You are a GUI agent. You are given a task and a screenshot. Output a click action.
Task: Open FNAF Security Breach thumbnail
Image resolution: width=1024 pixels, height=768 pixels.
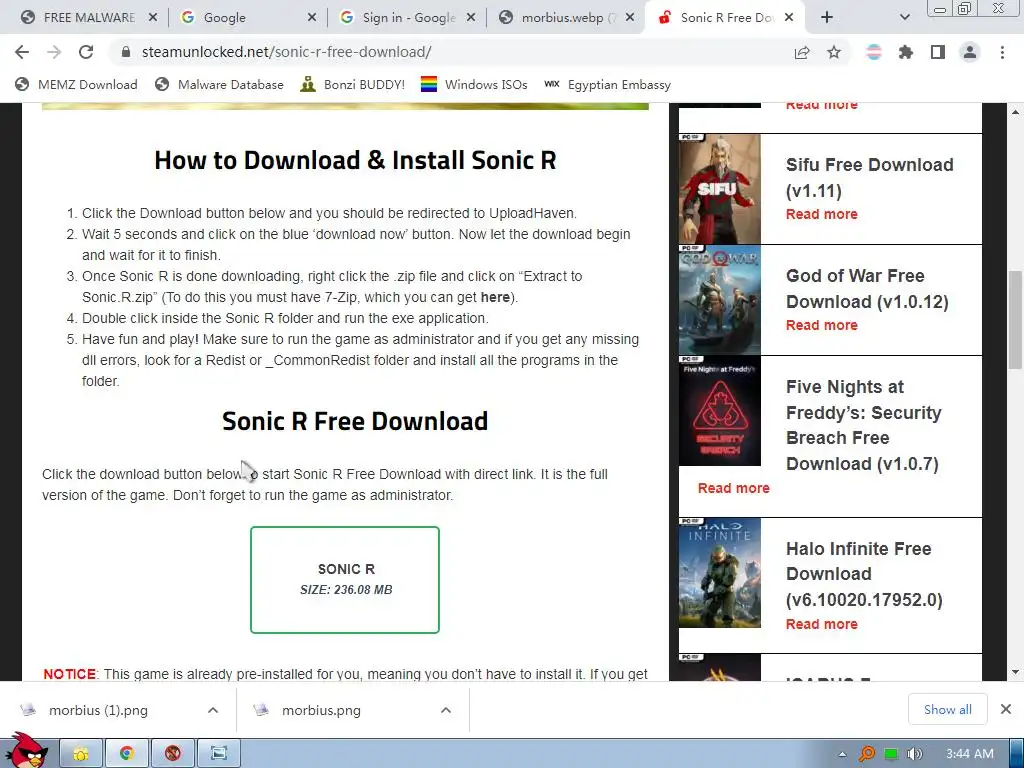click(x=720, y=411)
